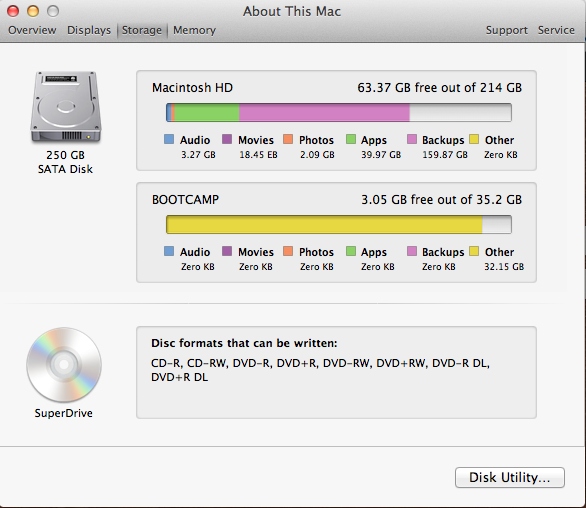Click BOOTCAMP Apps green swatch
Viewport: 586px width, 508px height.
(351, 251)
